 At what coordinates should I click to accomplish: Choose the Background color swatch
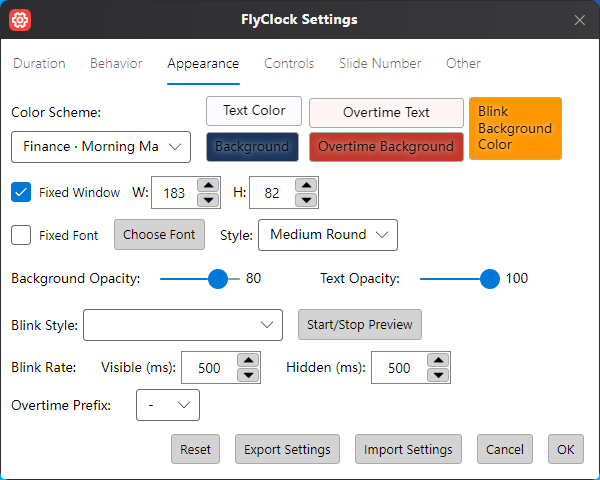[252, 147]
